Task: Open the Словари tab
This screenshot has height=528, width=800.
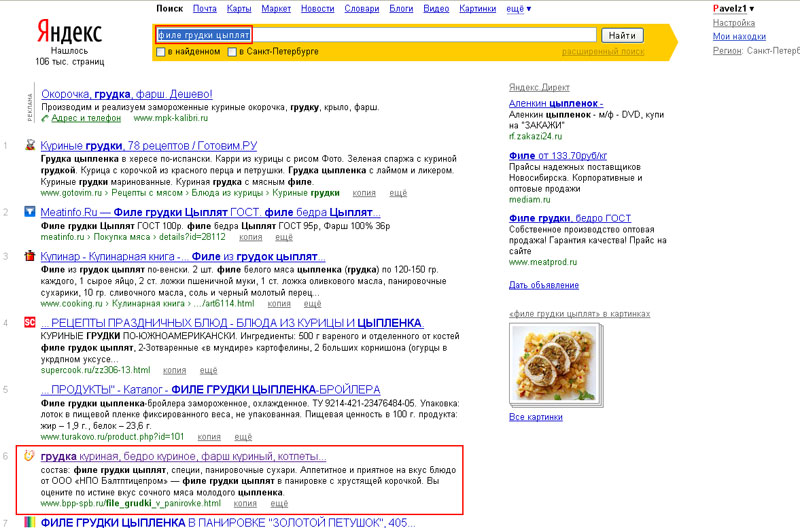Action: click(x=362, y=9)
